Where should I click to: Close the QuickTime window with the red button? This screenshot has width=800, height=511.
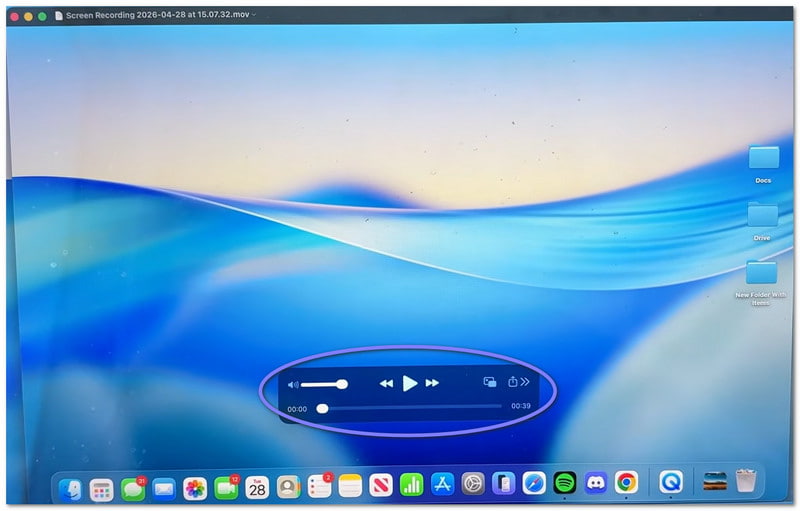(14, 17)
